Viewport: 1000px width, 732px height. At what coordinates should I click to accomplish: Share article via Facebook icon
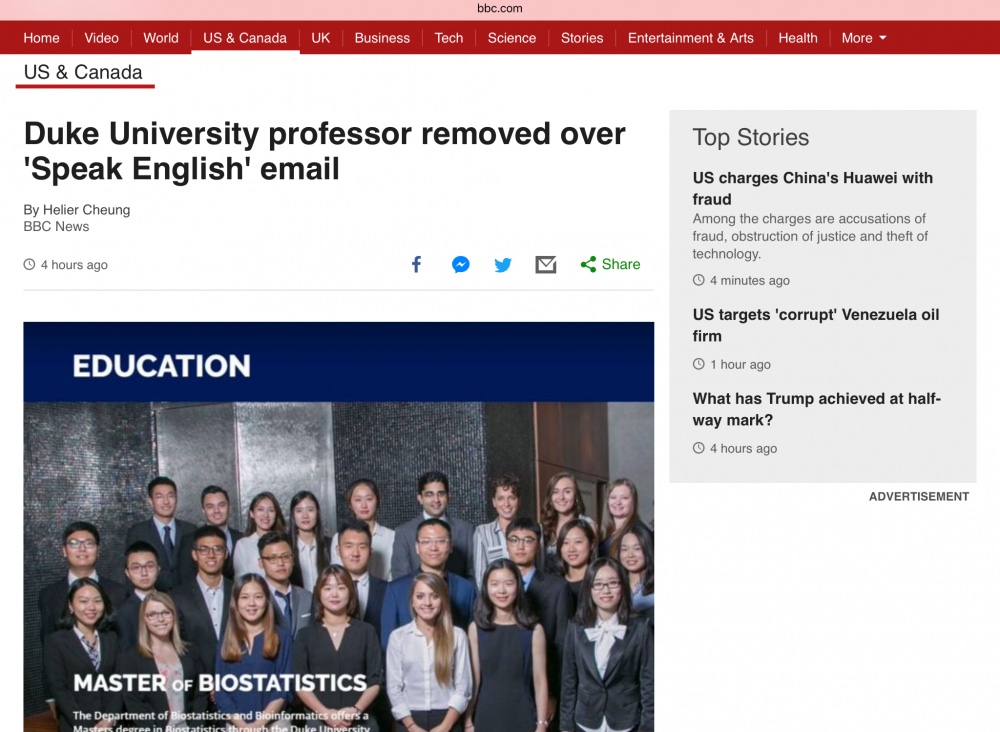click(417, 265)
